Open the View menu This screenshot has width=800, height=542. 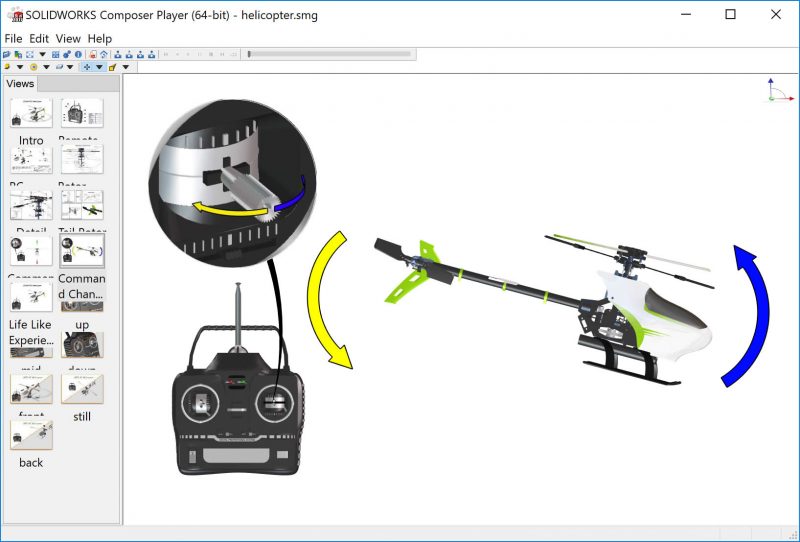point(68,39)
